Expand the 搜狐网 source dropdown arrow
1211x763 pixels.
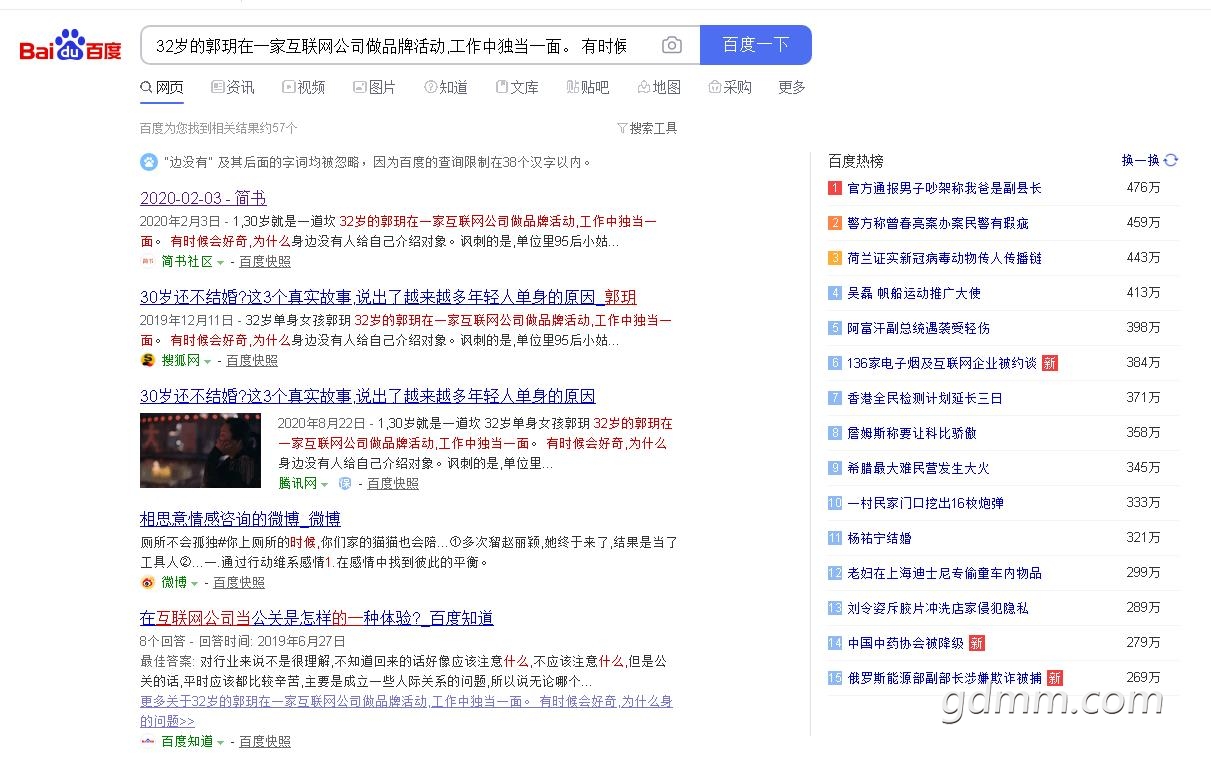pos(208,361)
